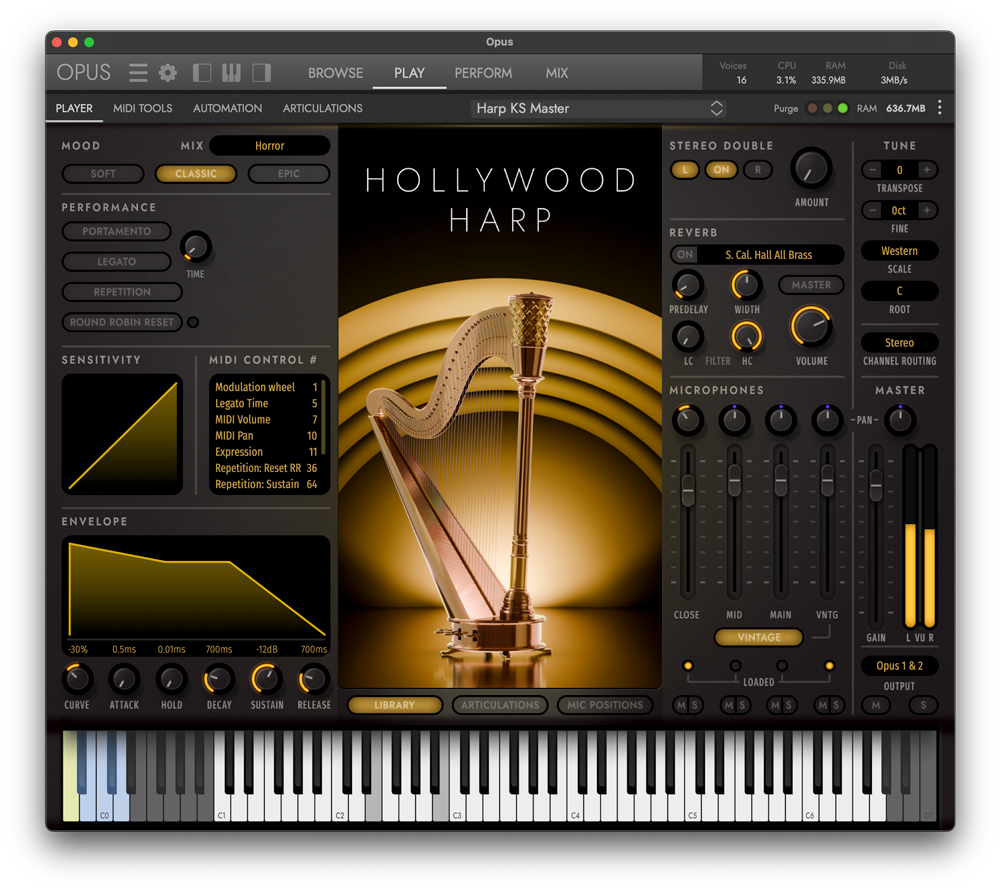Click the Close microphone level knob
Image resolution: width=1000 pixels, height=891 pixels.
coord(687,422)
